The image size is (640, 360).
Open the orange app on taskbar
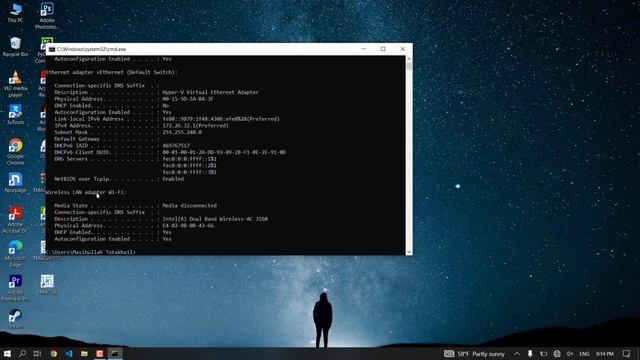click(x=100, y=353)
